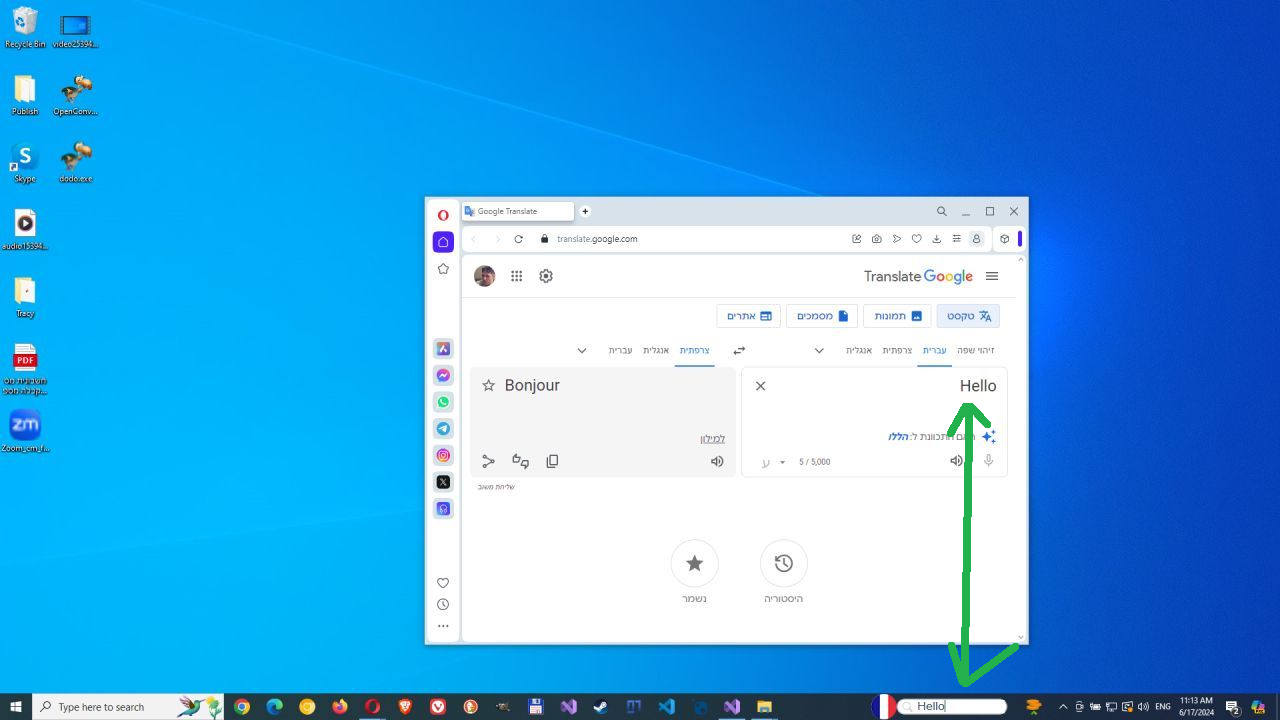Open Google Translate settings gear
This screenshot has height=720, width=1280.
click(x=546, y=276)
